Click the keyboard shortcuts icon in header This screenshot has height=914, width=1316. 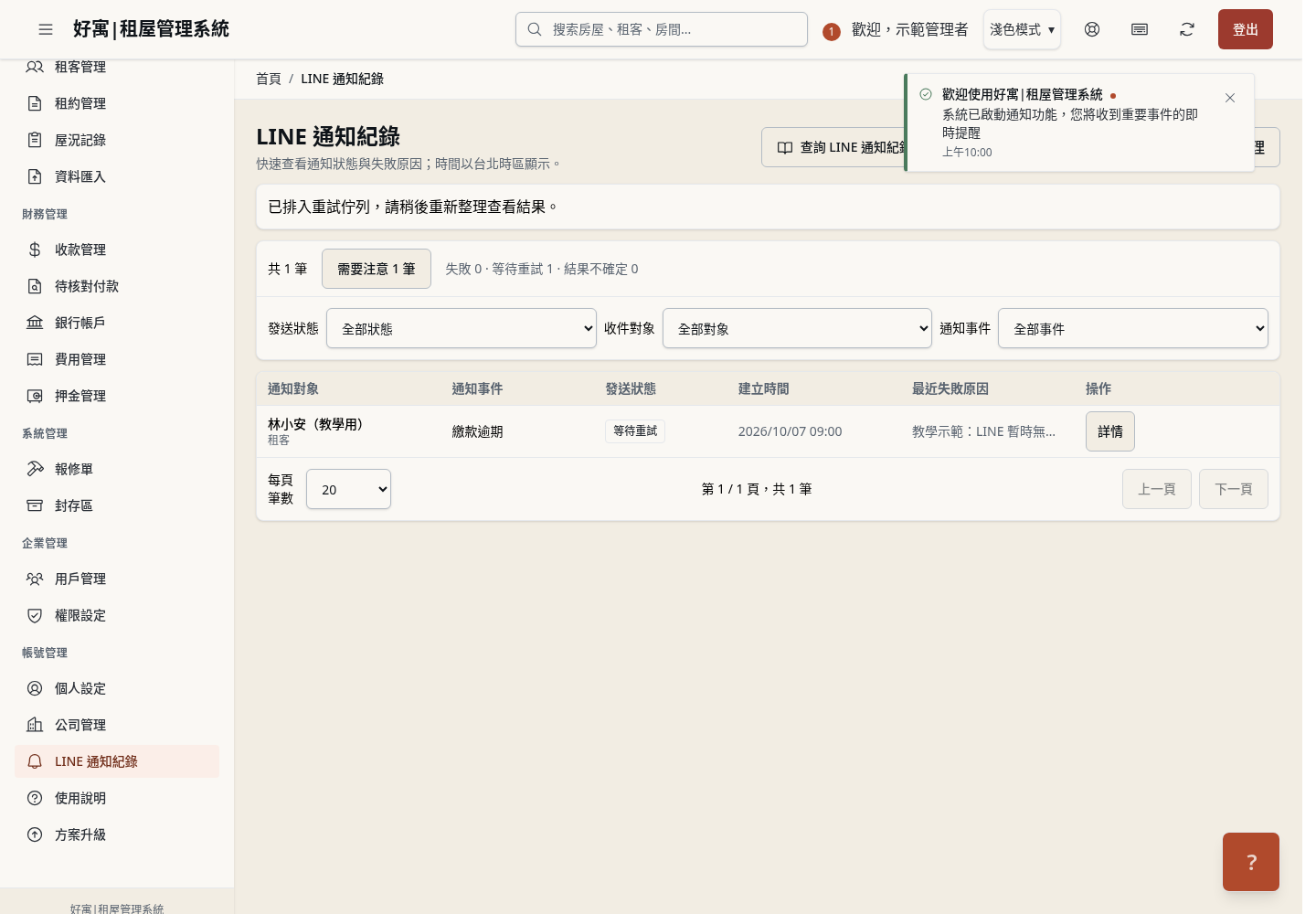[1140, 29]
